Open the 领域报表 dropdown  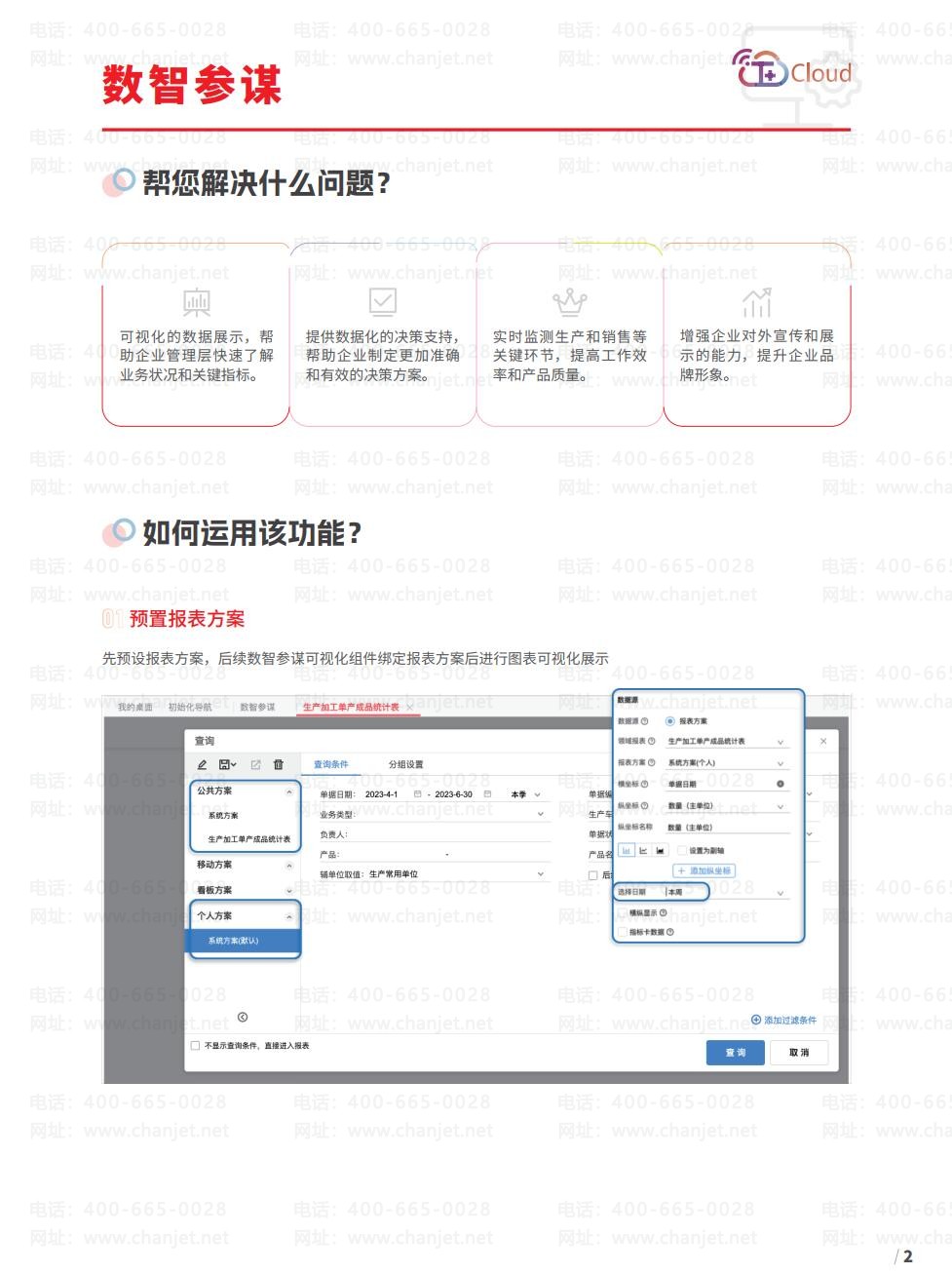(781, 742)
